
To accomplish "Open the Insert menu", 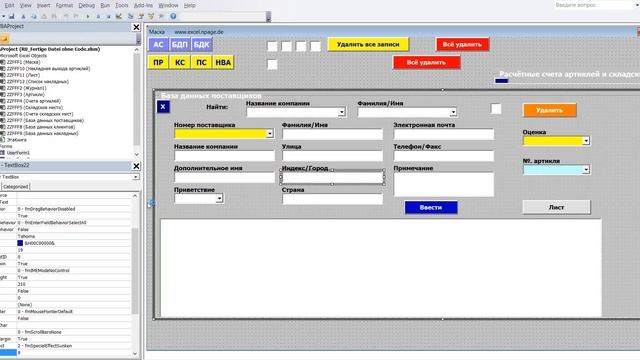I will (43, 5).
